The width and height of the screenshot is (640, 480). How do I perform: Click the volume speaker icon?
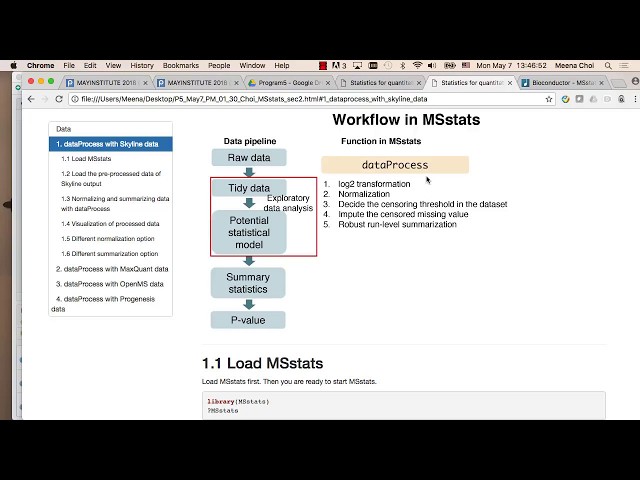pos(432,65)
